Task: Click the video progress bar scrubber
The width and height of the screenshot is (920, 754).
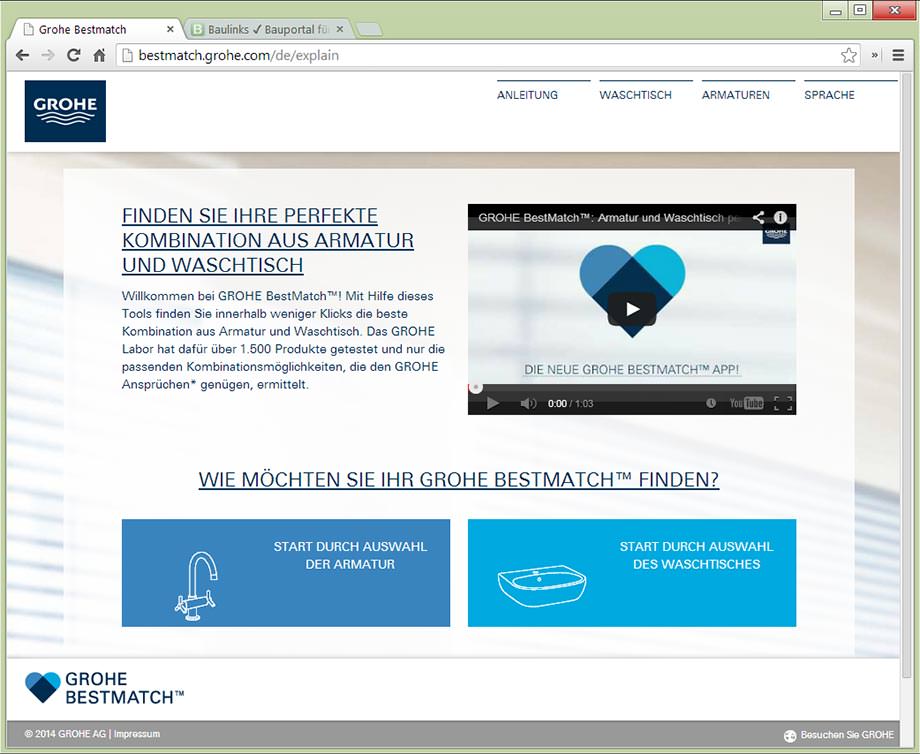Action: point(476,387)
